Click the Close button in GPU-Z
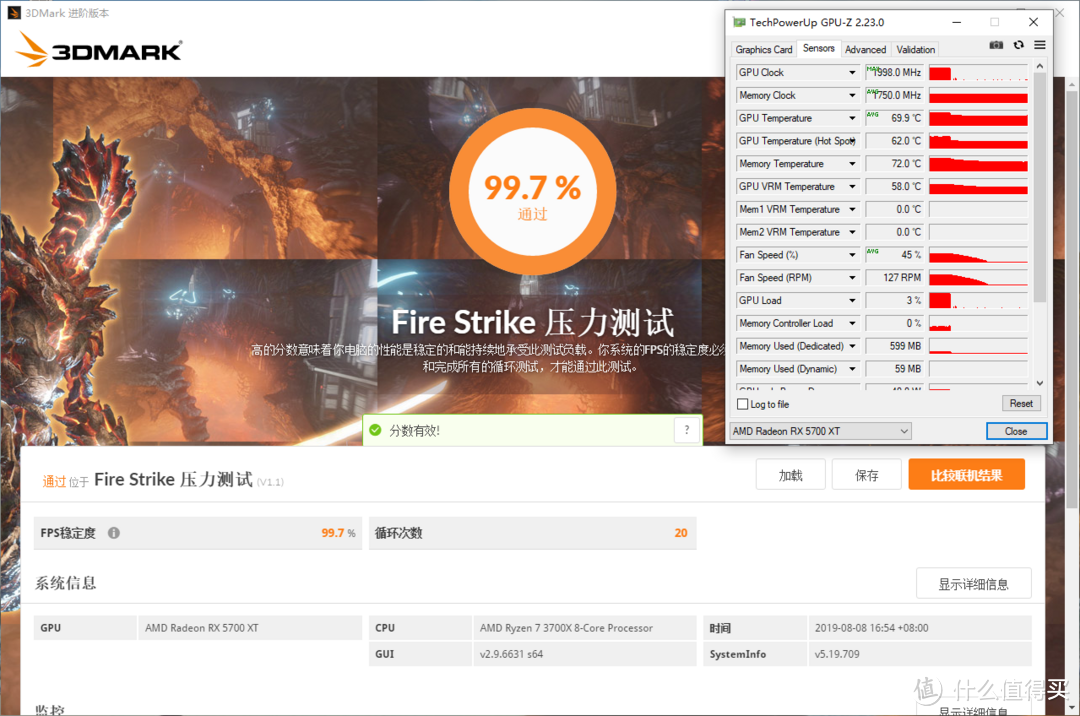1080x716 pixels. pyautogui.click(x=1016, y=431)
